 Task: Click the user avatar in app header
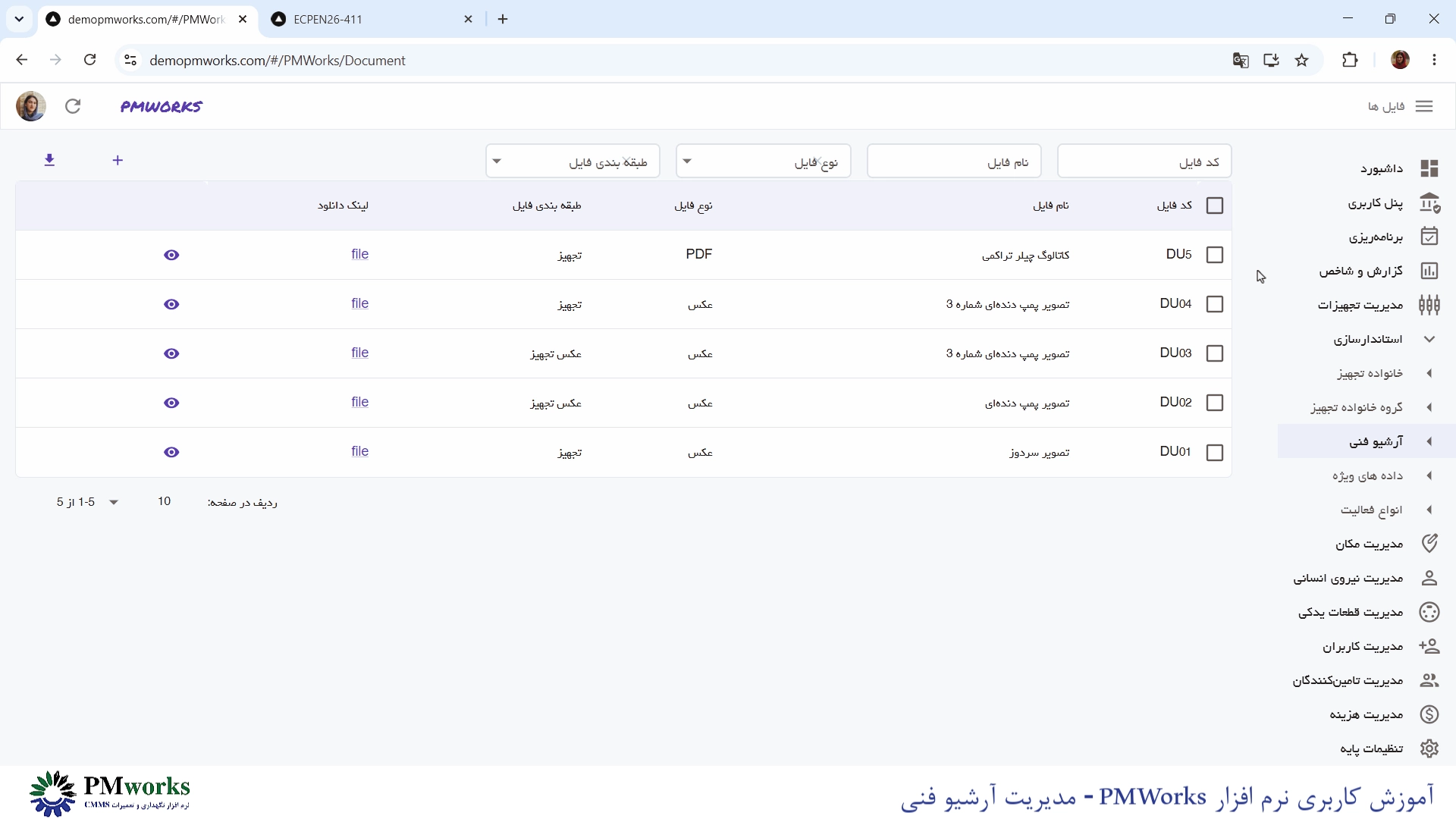pos(31,106)
